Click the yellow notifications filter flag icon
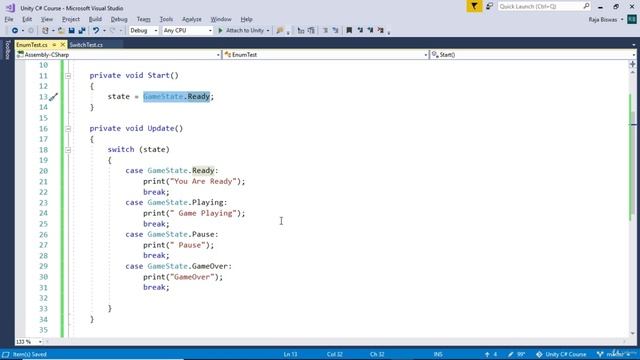640x360 pixels. [474, 7]
